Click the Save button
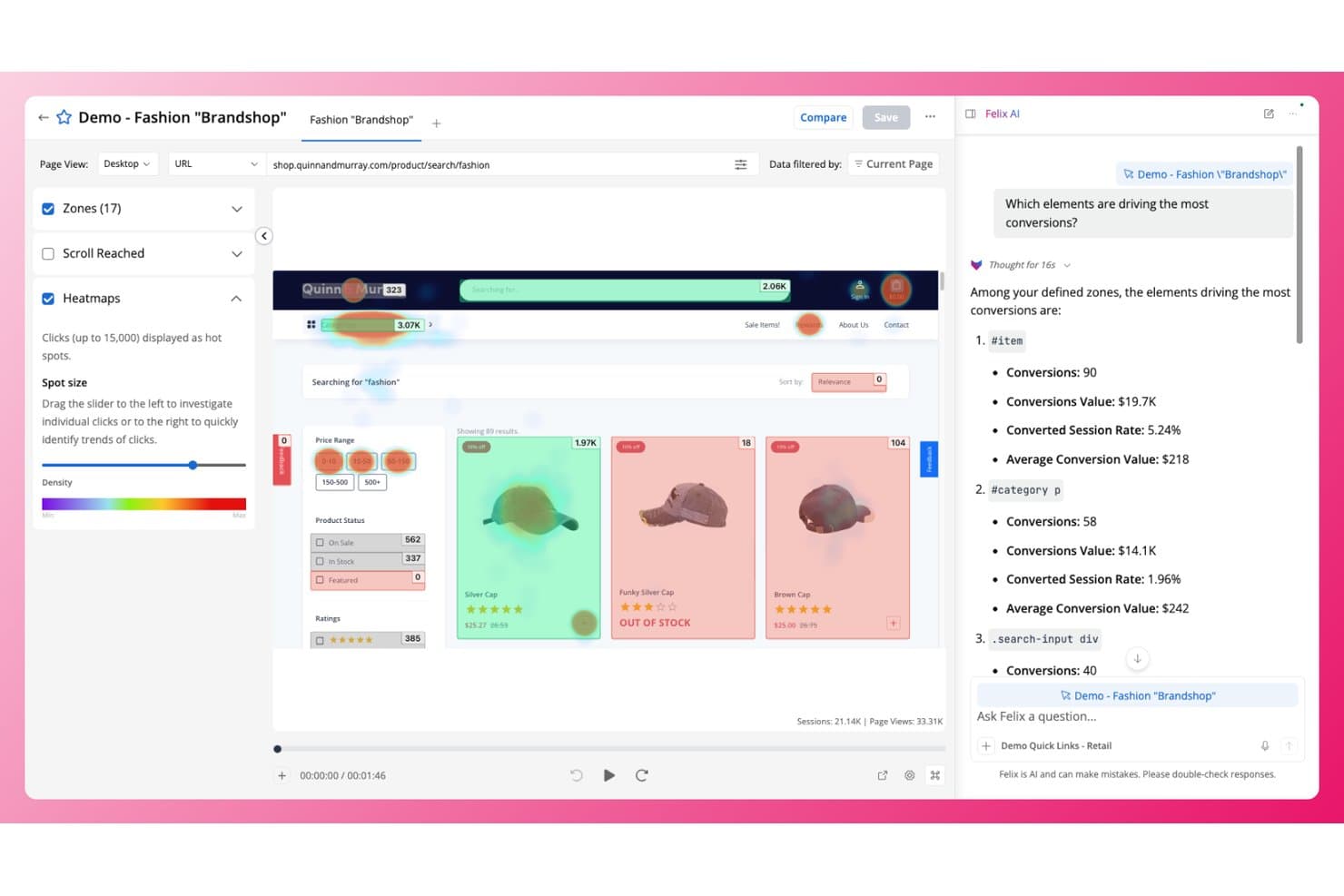The height and width of the screenshot is (896, 1344). point(885,117)
